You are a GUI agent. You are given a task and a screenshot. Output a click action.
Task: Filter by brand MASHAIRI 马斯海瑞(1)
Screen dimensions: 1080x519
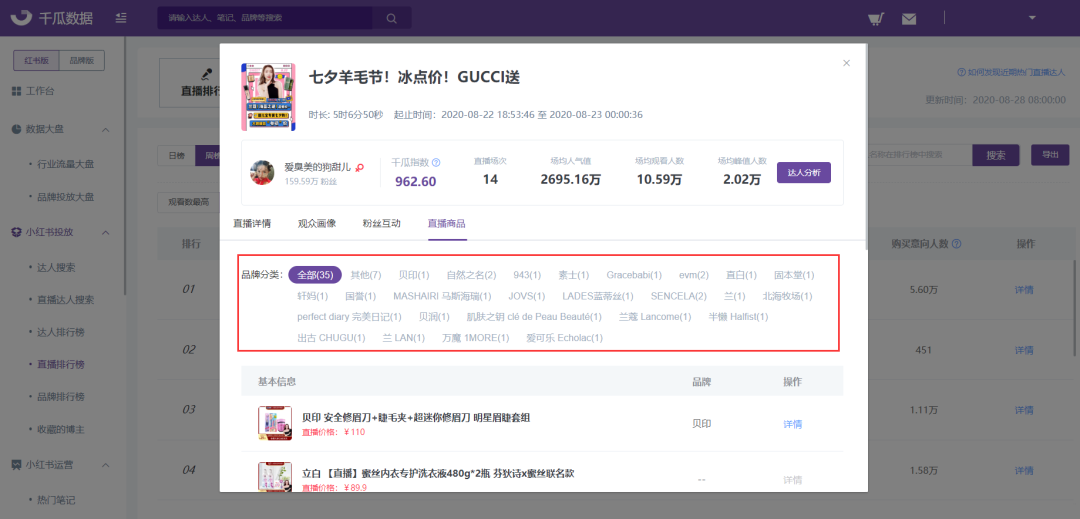(442, 297)
